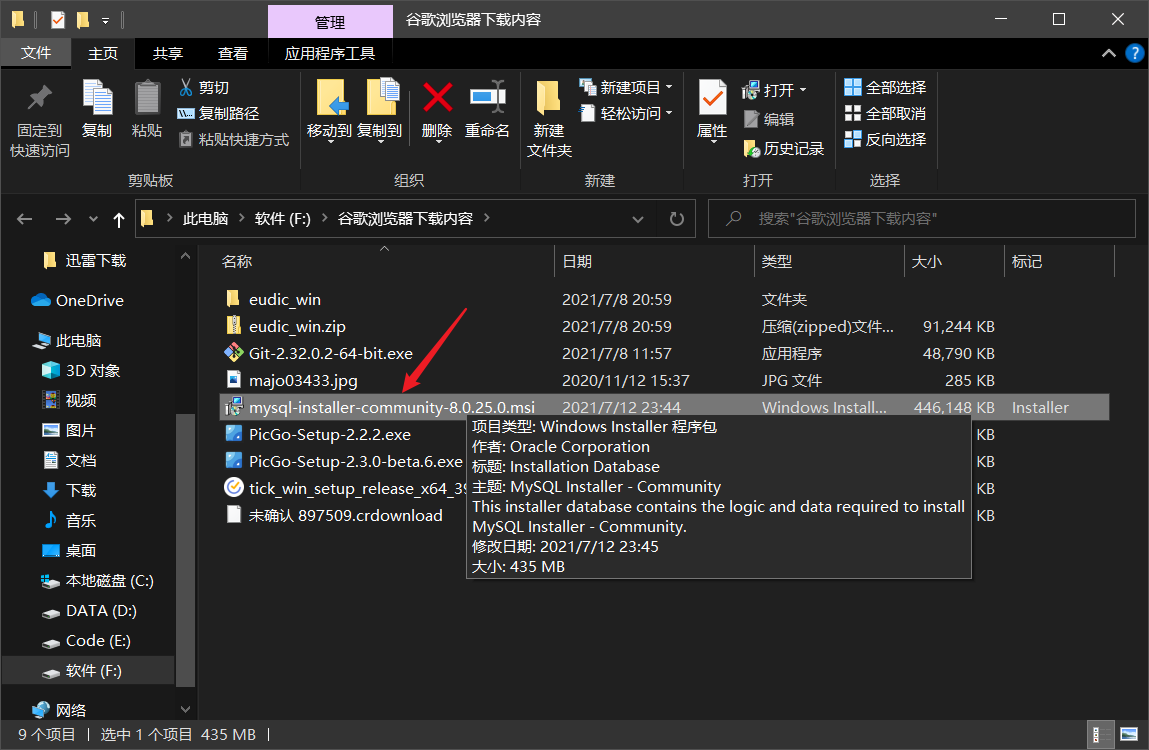Click the navigation pane vertical scrollbar

(185, 550)
